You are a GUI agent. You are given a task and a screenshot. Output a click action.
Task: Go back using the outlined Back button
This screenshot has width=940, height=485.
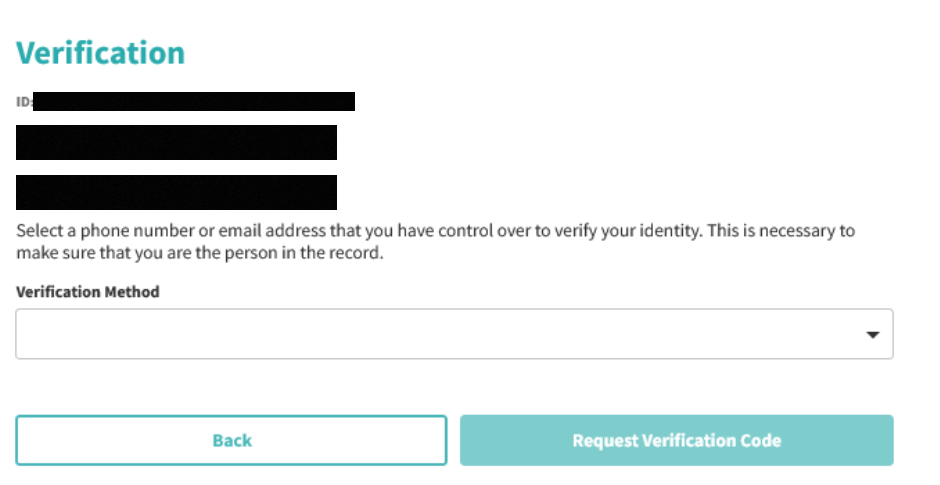[231, 440]
